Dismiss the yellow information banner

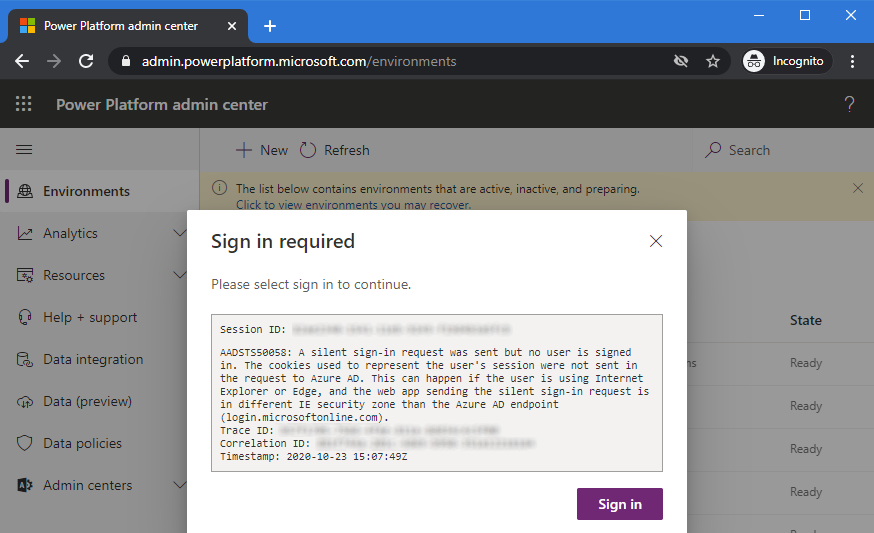857,188
